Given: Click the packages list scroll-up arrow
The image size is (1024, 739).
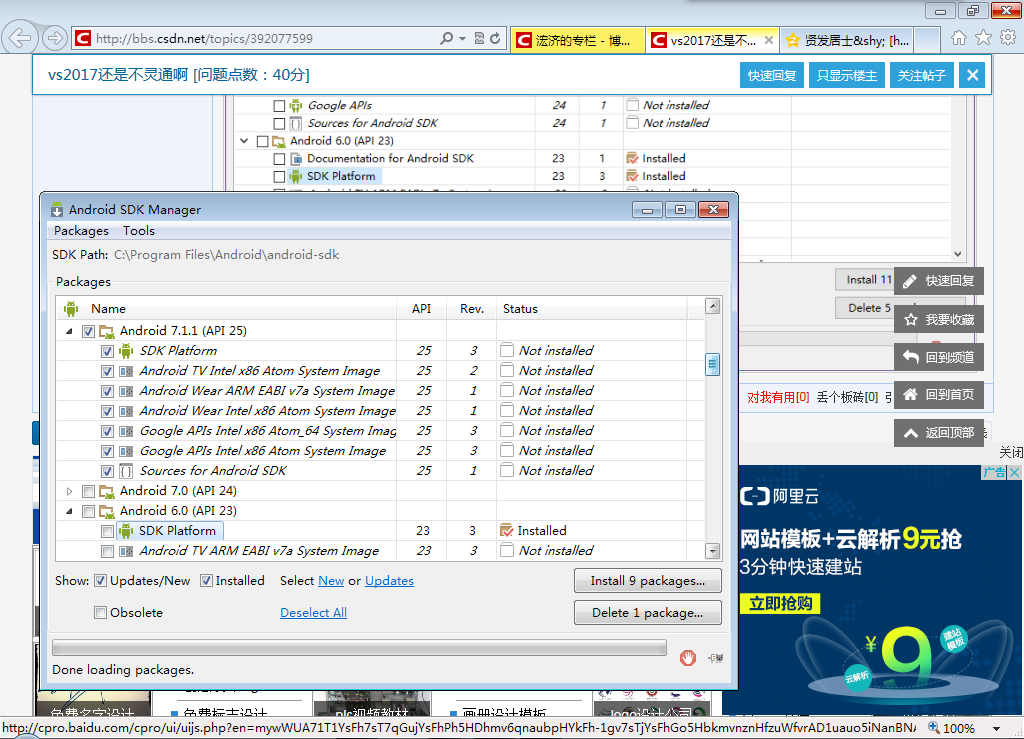Looking at the screenshot, I should 712,306.
